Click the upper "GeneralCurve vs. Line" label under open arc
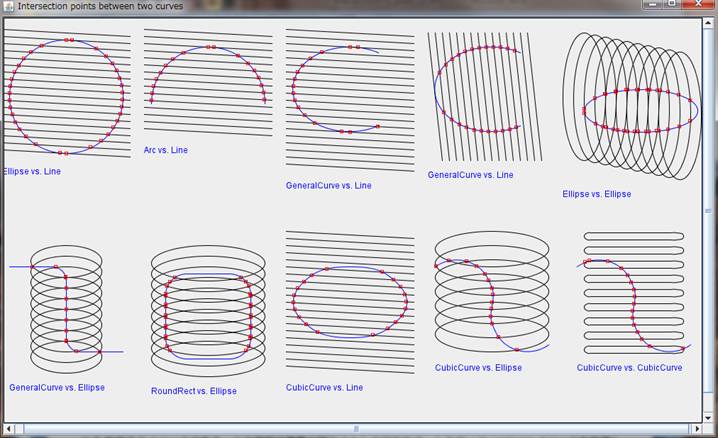The height and width of the screenshot is (438, 718). pos(328,185)
